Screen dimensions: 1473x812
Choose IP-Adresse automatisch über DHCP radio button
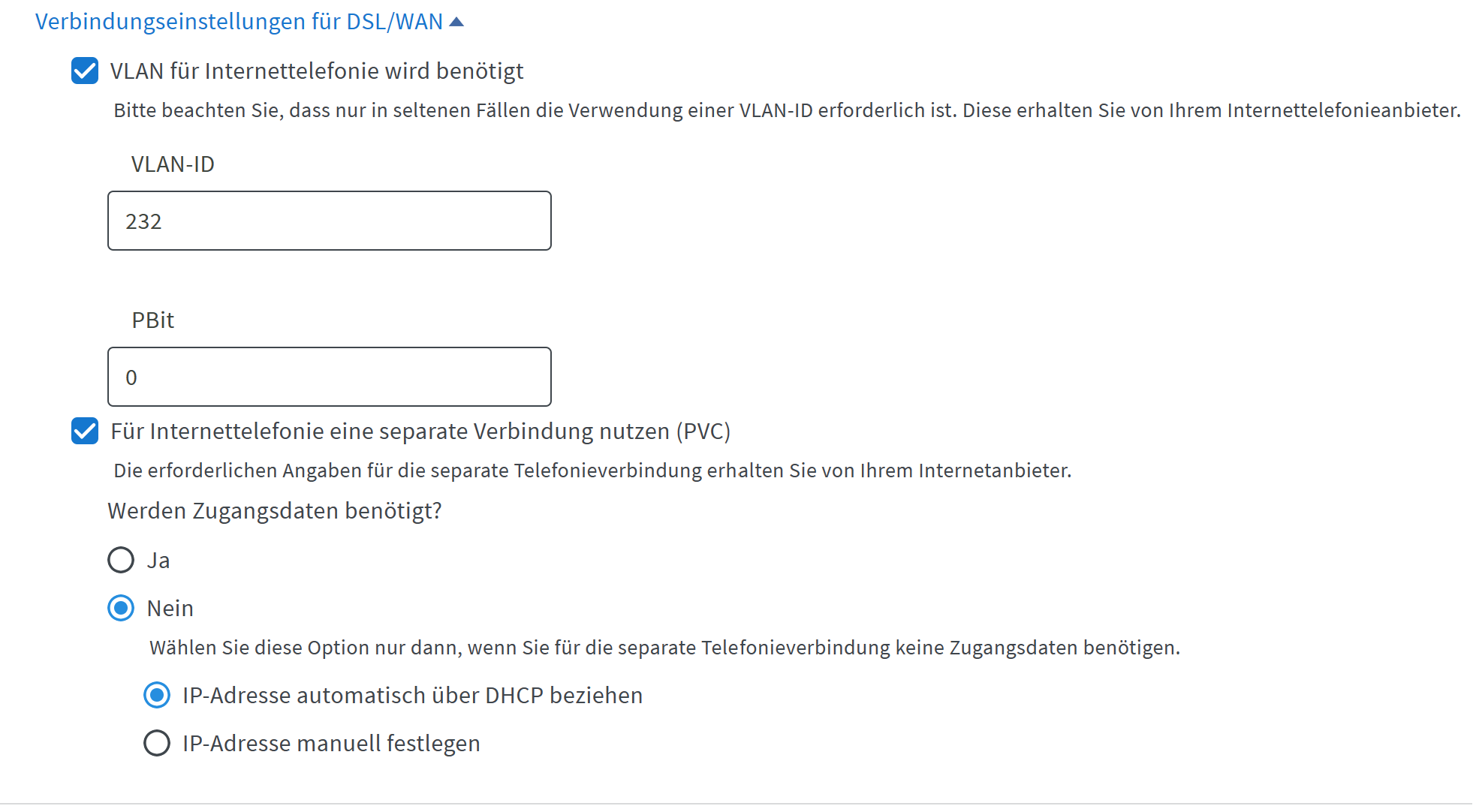(157, 695)
